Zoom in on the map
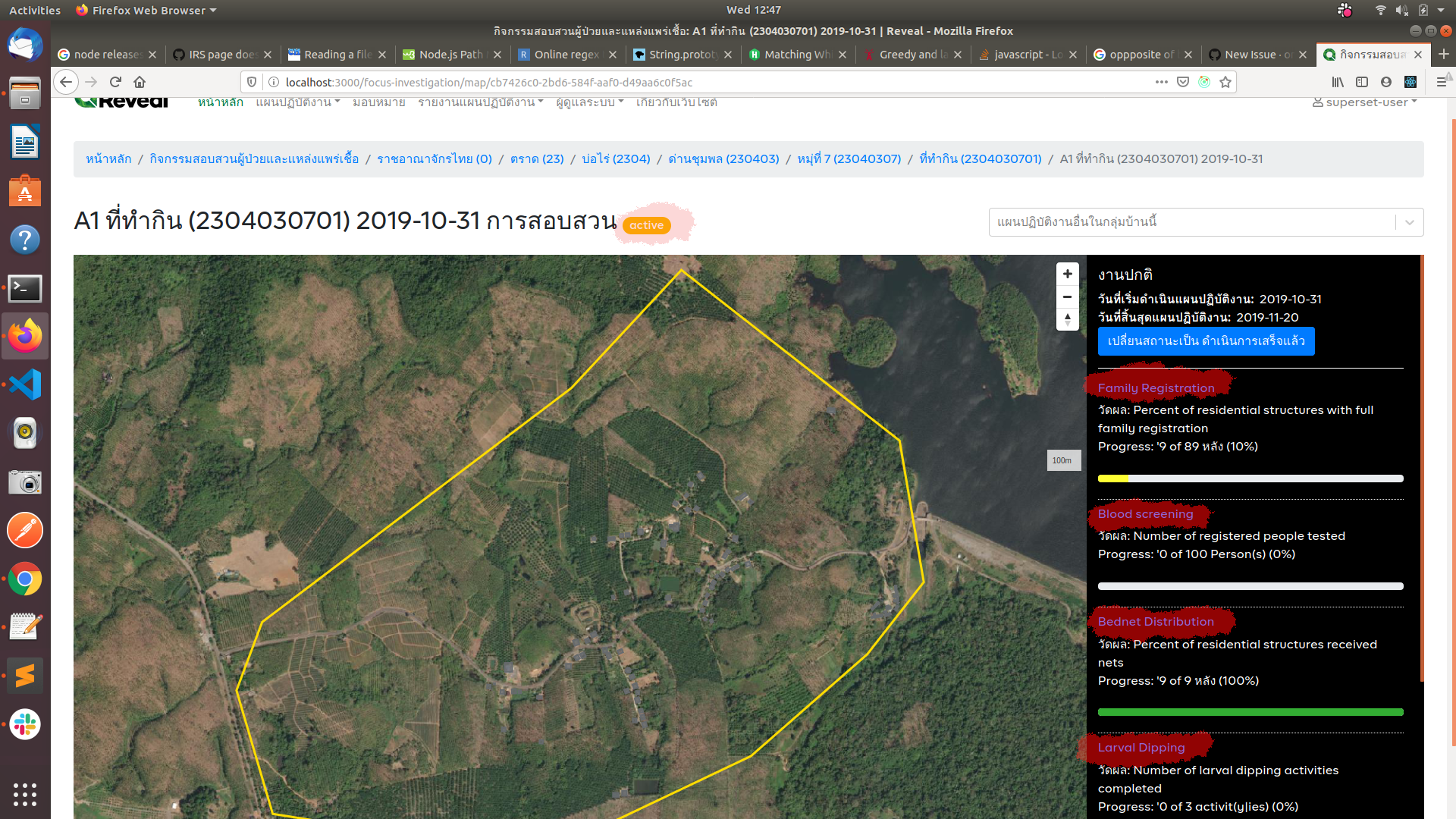 [1067, 274]
